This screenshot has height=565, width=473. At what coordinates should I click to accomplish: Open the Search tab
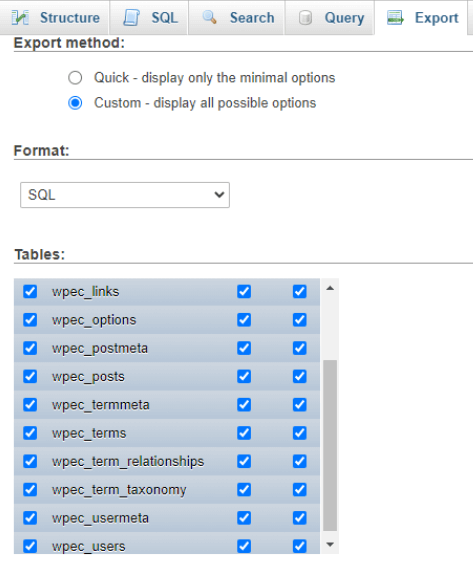click(x=237, y=18)
